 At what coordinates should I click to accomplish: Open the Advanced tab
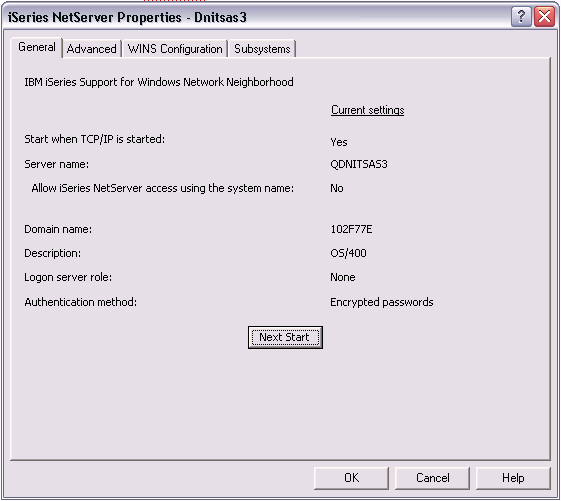92,49
